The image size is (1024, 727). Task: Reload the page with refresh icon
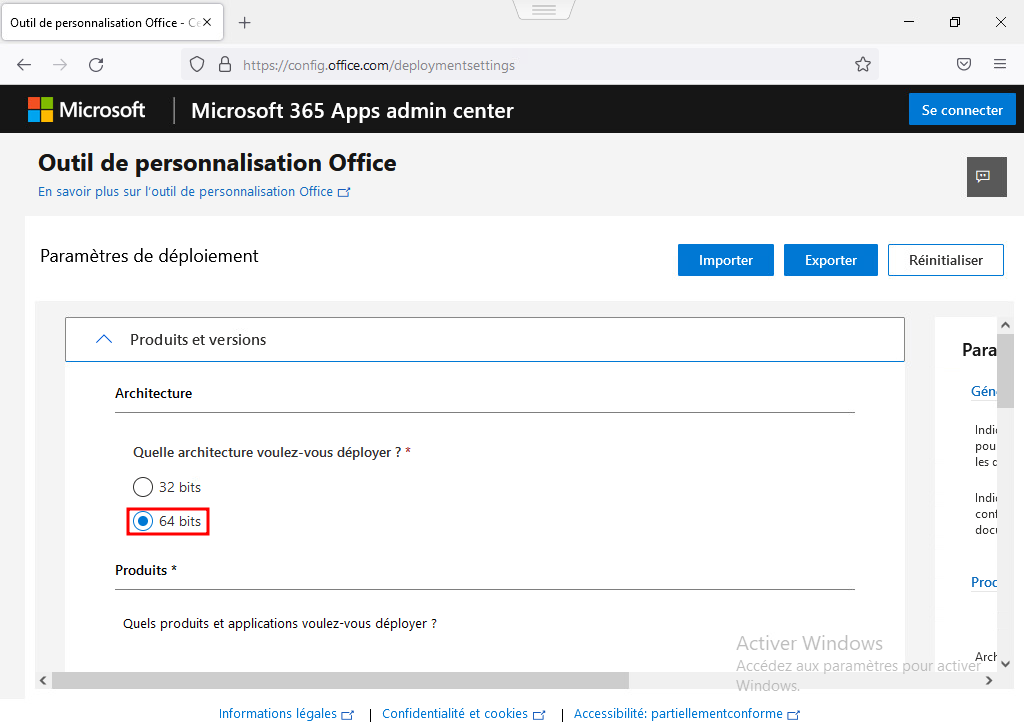96,64
